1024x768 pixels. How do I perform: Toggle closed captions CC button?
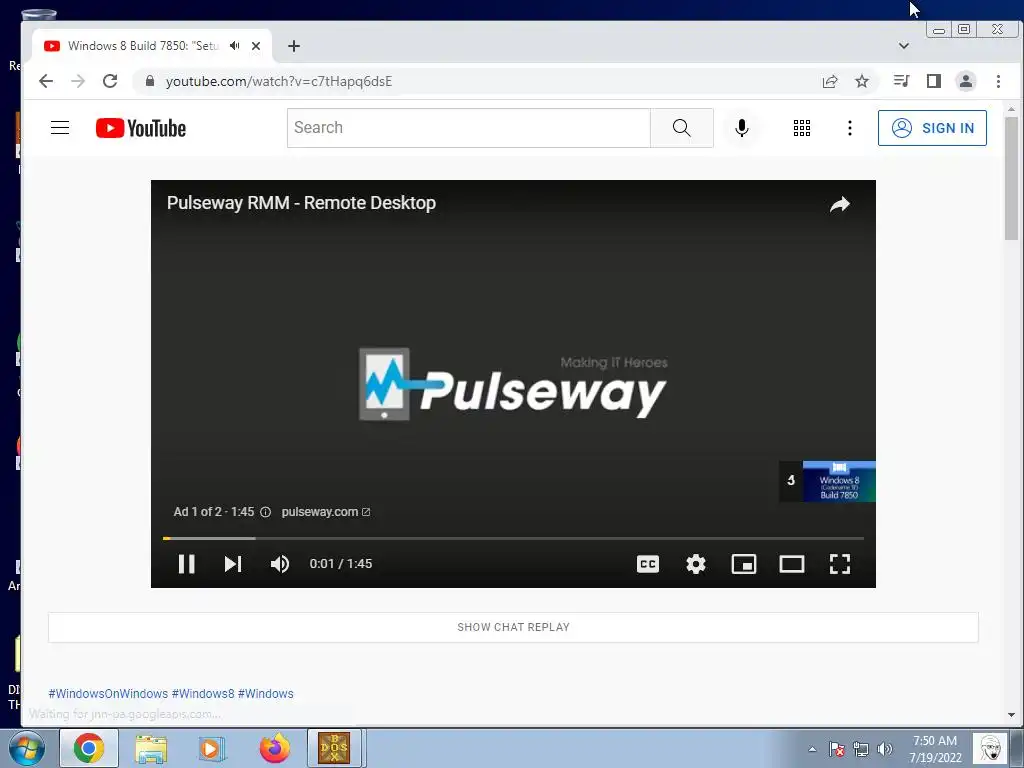[648, 564]
